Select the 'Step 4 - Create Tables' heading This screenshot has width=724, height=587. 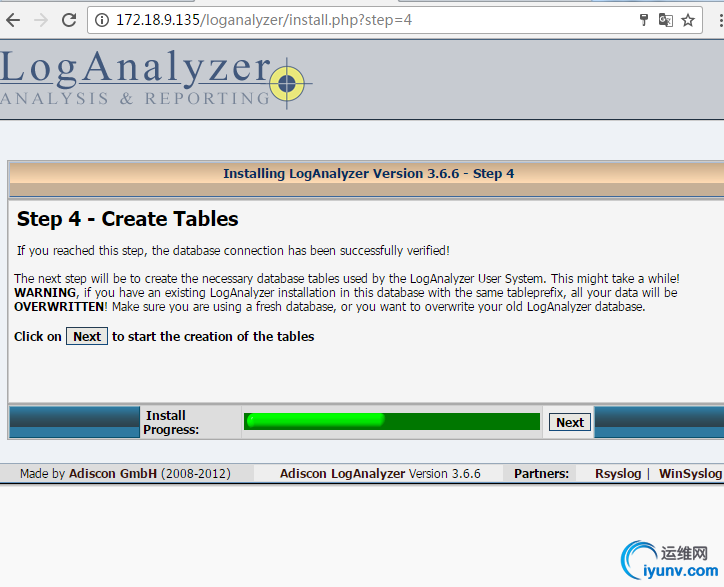point(127,218)
